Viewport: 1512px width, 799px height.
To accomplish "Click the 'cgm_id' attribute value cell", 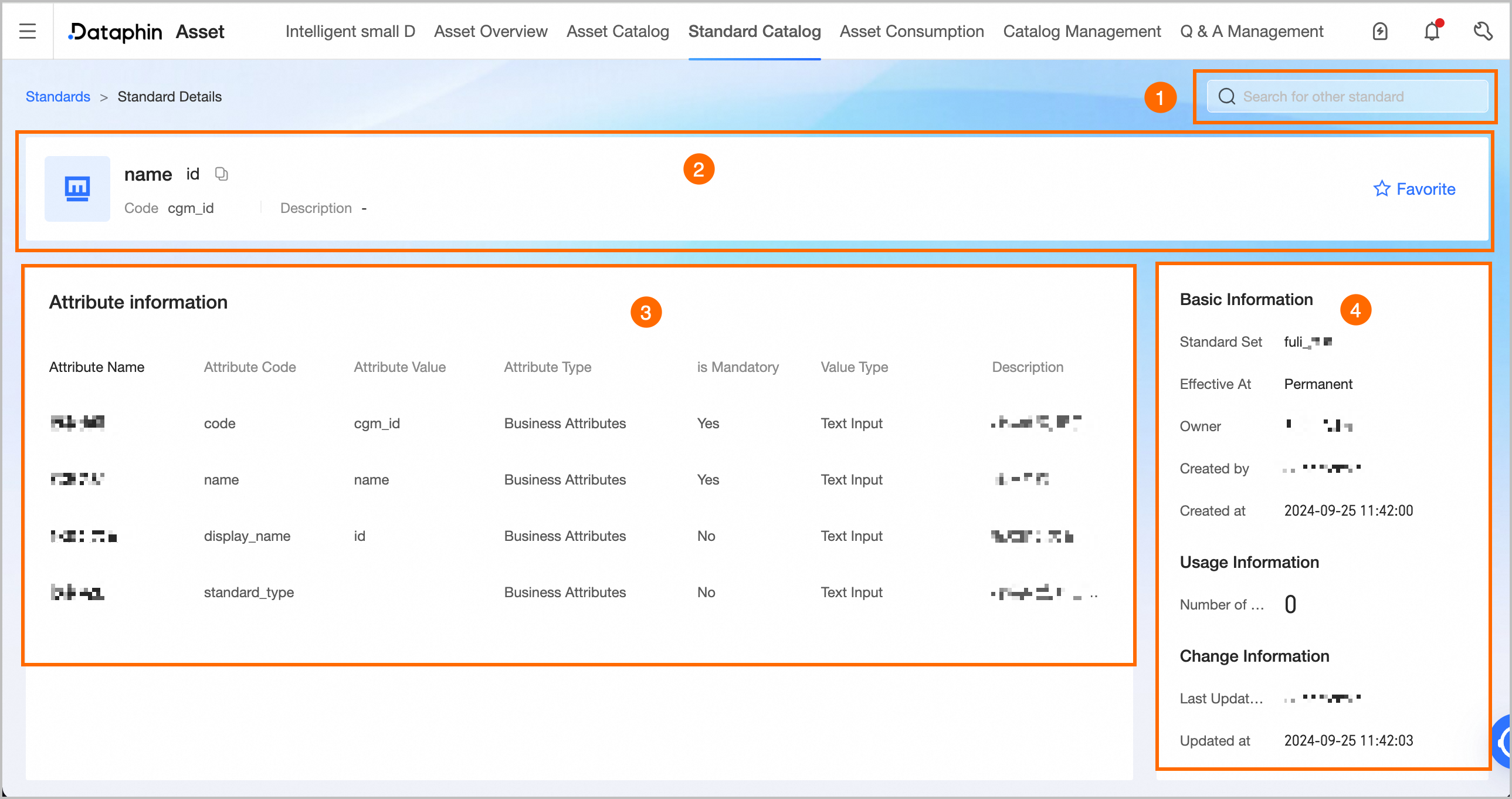I will point(377,424).
